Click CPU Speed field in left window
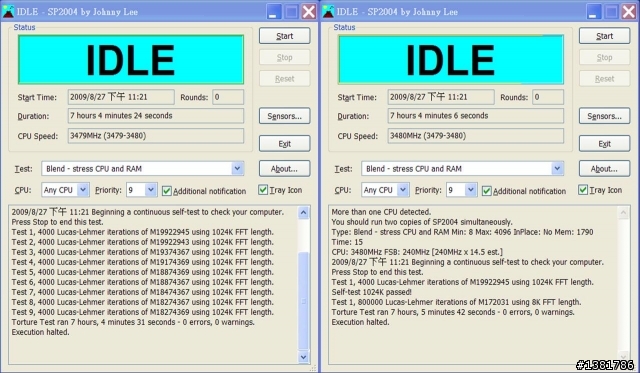The height and width of the screenshot is (373, 640). [x=156, y=136]
